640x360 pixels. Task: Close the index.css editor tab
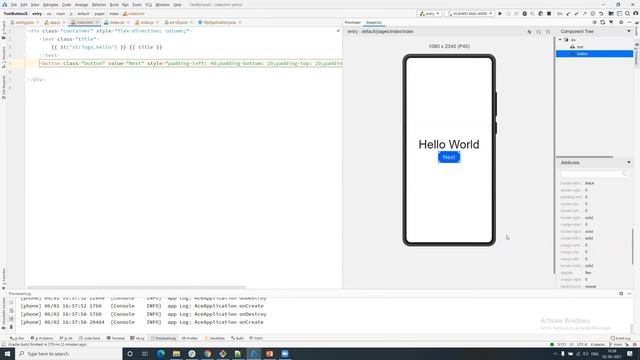coord(128,22)
